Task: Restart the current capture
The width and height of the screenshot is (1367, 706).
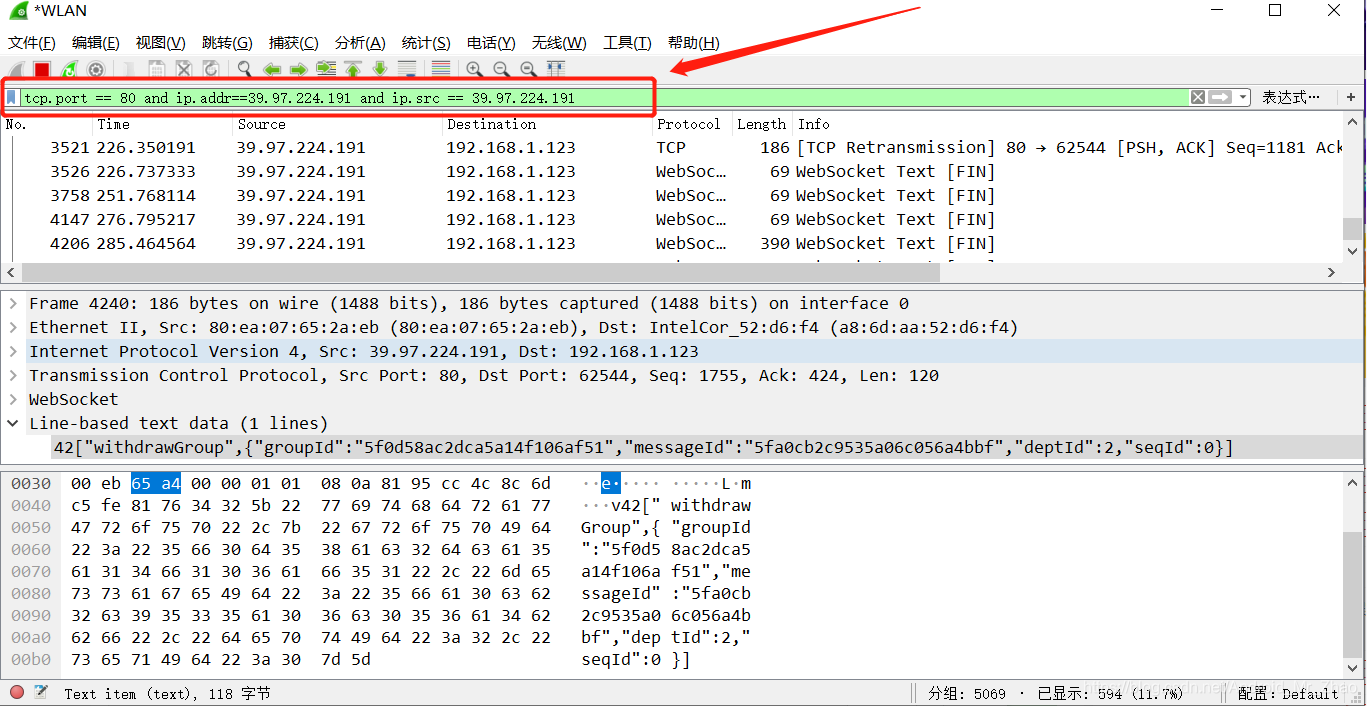Action: point(69,69)
